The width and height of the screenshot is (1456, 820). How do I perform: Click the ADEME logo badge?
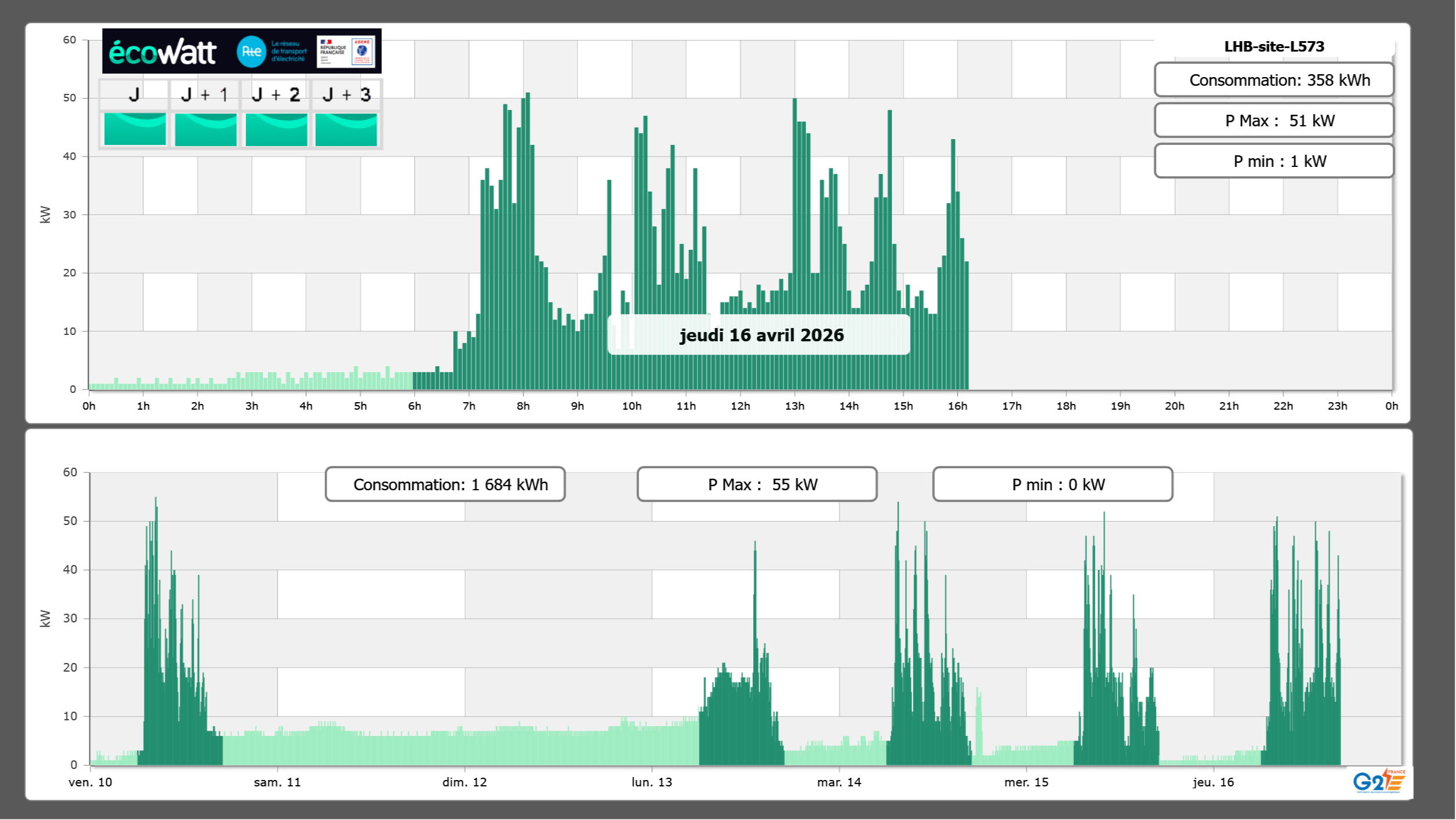[x=362, y=51]
